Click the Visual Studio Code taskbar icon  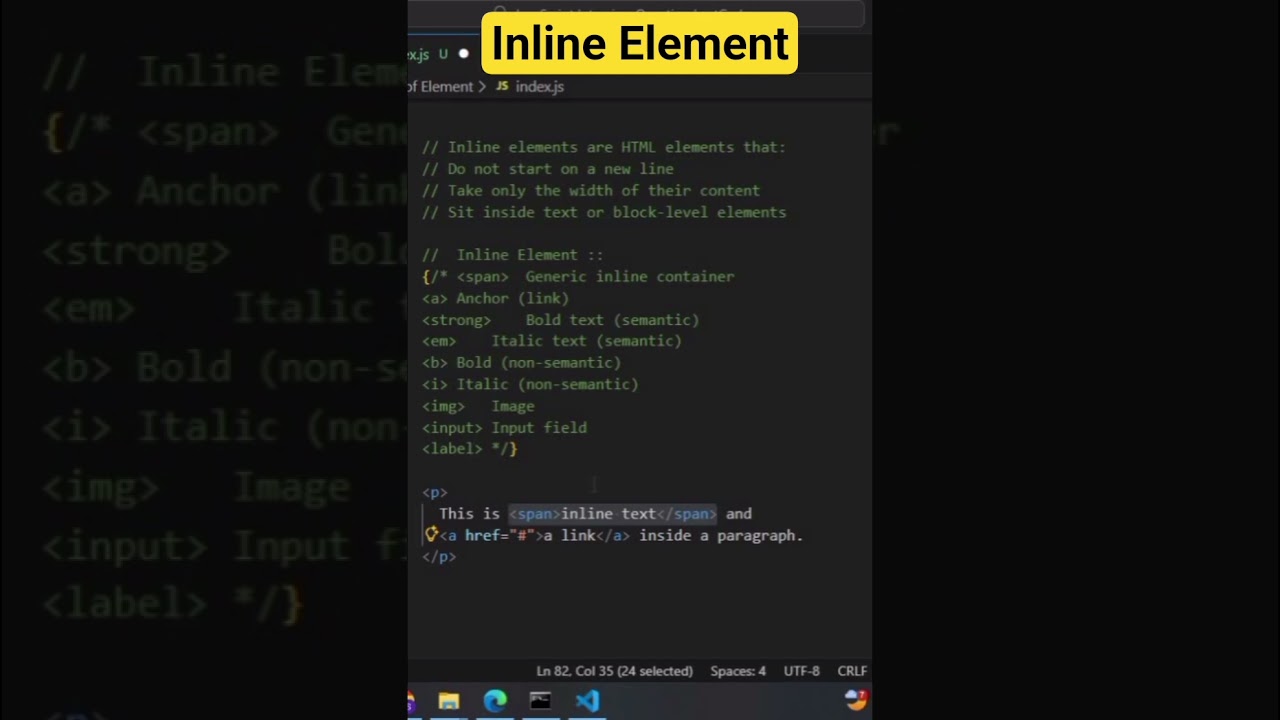point(587,701)
